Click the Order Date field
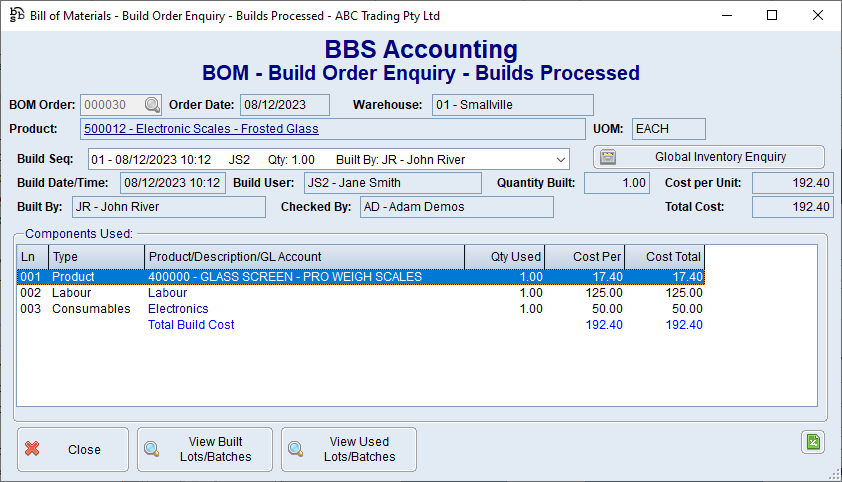Screen dimensions: 842x482 pos(285,105)
